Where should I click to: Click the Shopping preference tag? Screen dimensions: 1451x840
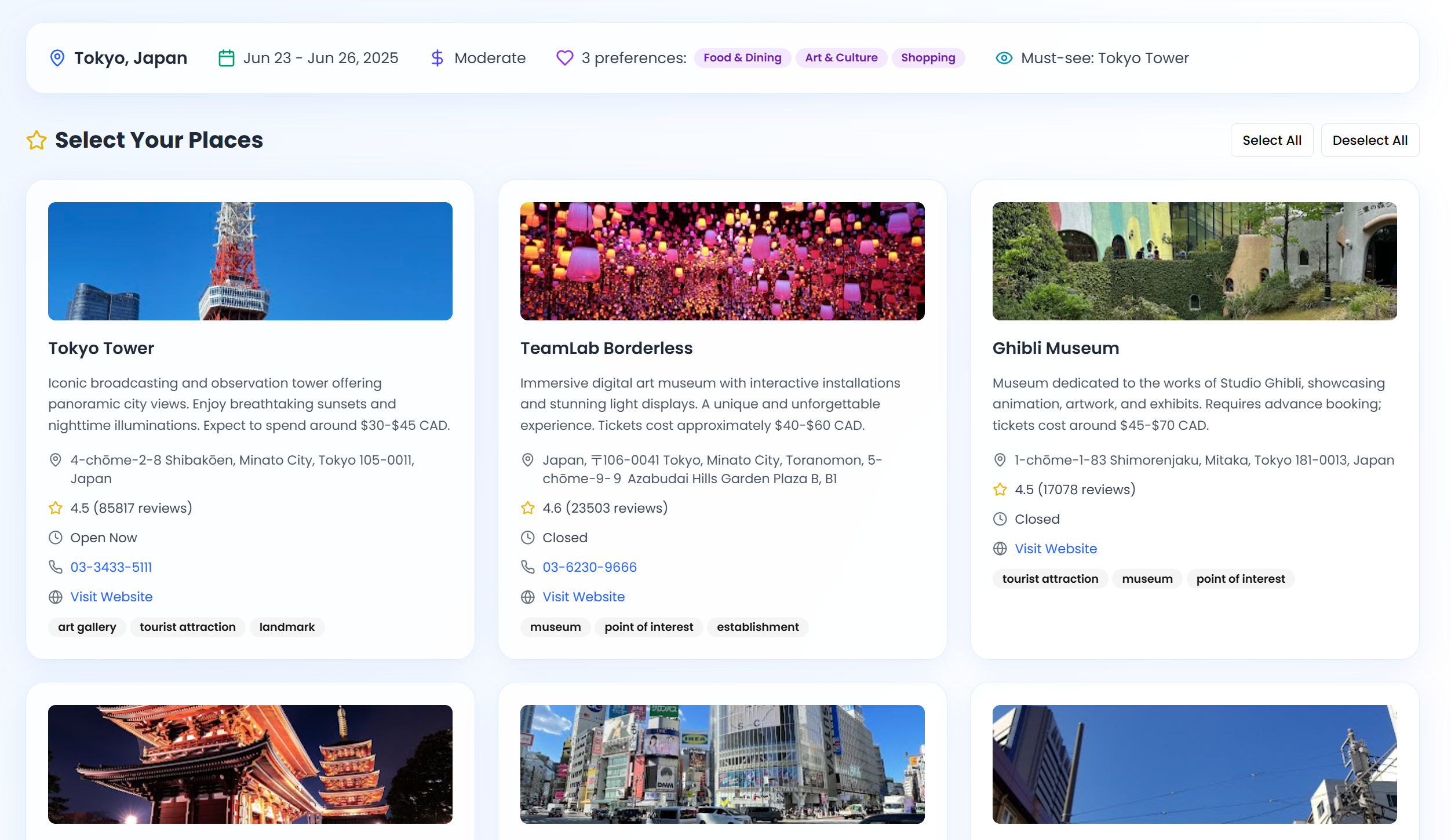928,58
